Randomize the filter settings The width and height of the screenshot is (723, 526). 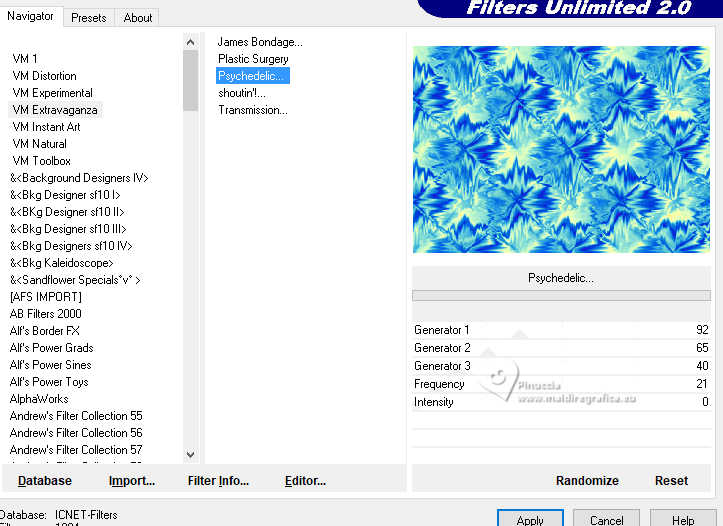coord(587,481)
